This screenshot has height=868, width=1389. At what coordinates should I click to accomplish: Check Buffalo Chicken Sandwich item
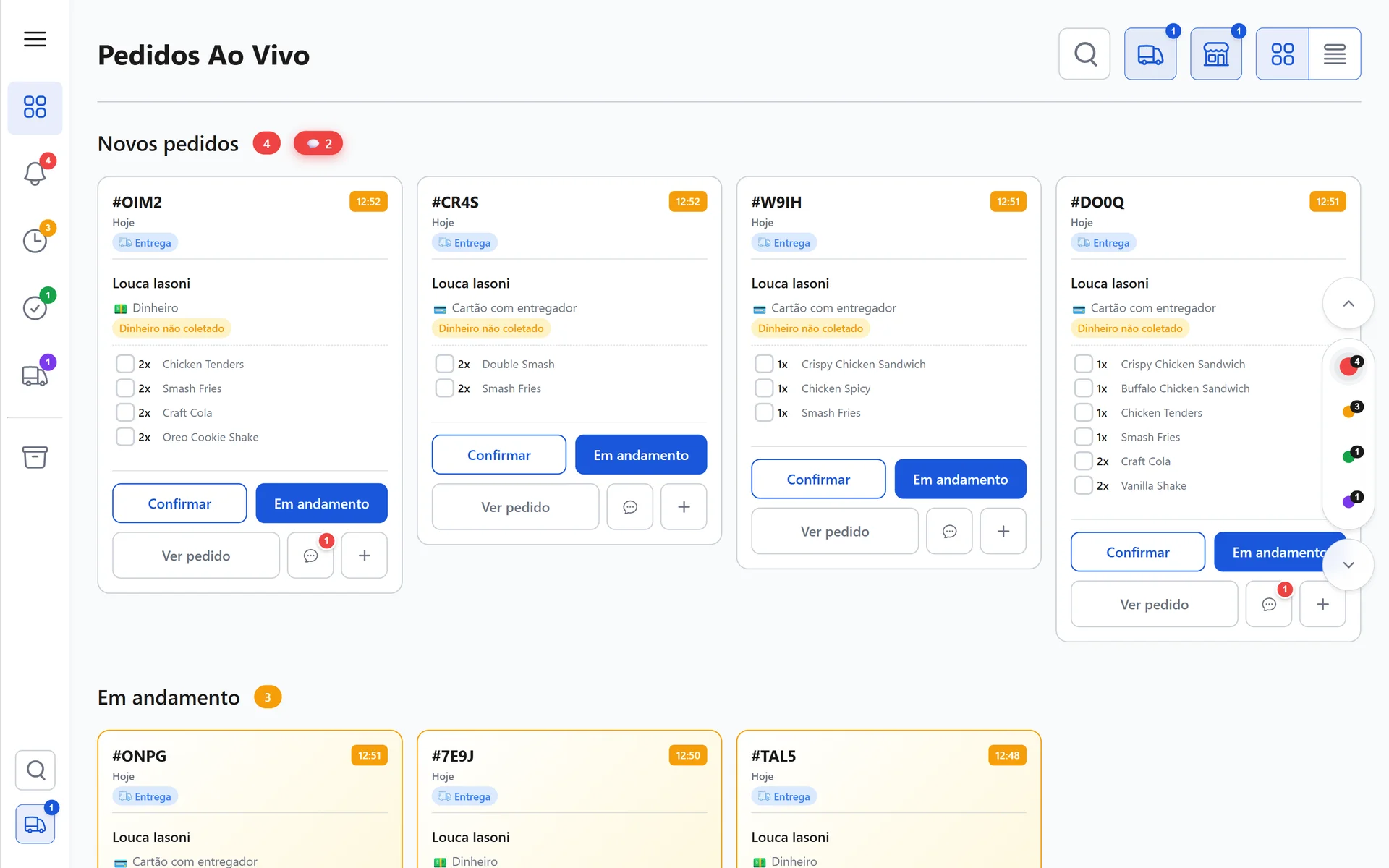1083,388
